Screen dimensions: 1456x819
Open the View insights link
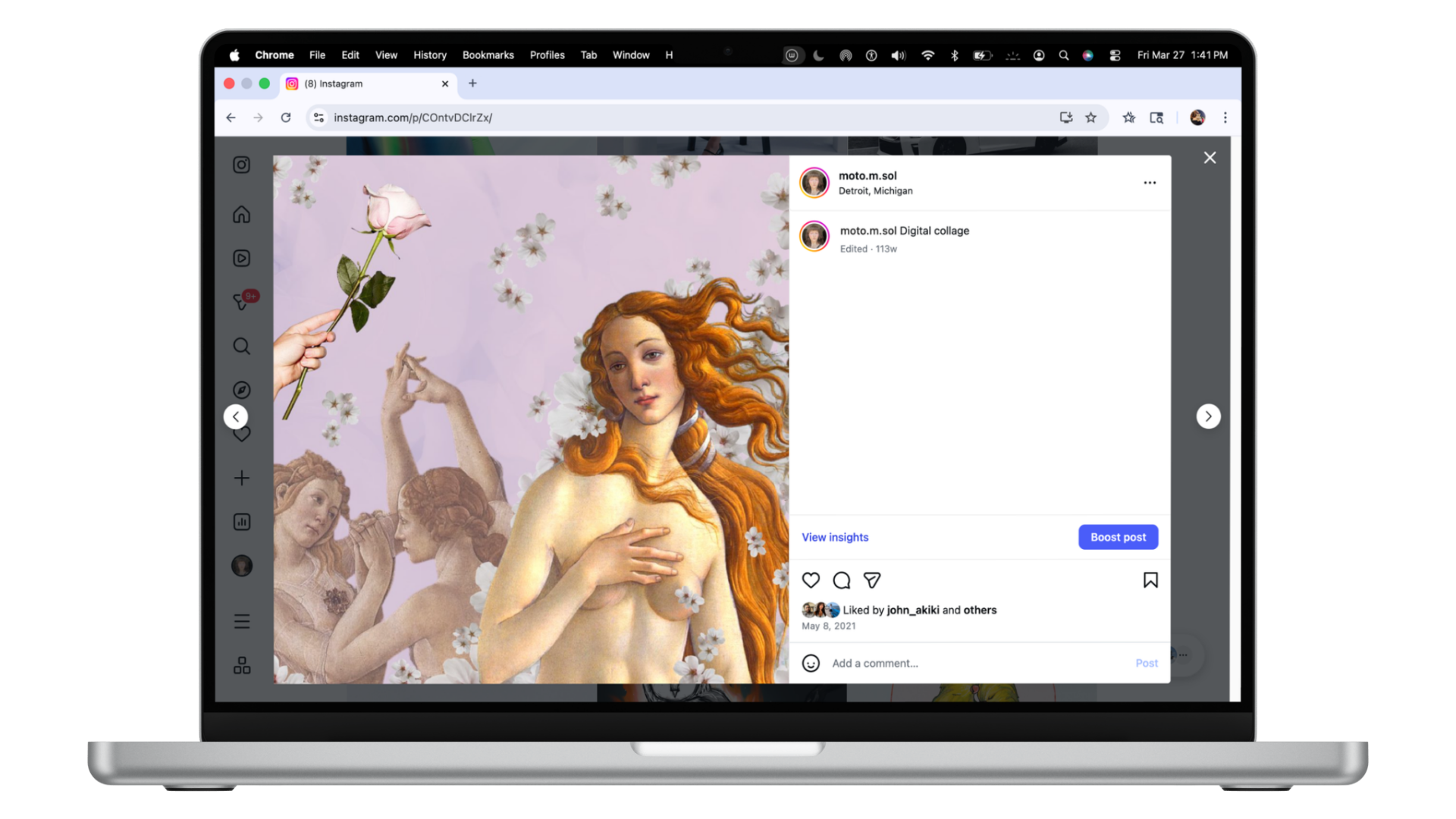point(835,537)
